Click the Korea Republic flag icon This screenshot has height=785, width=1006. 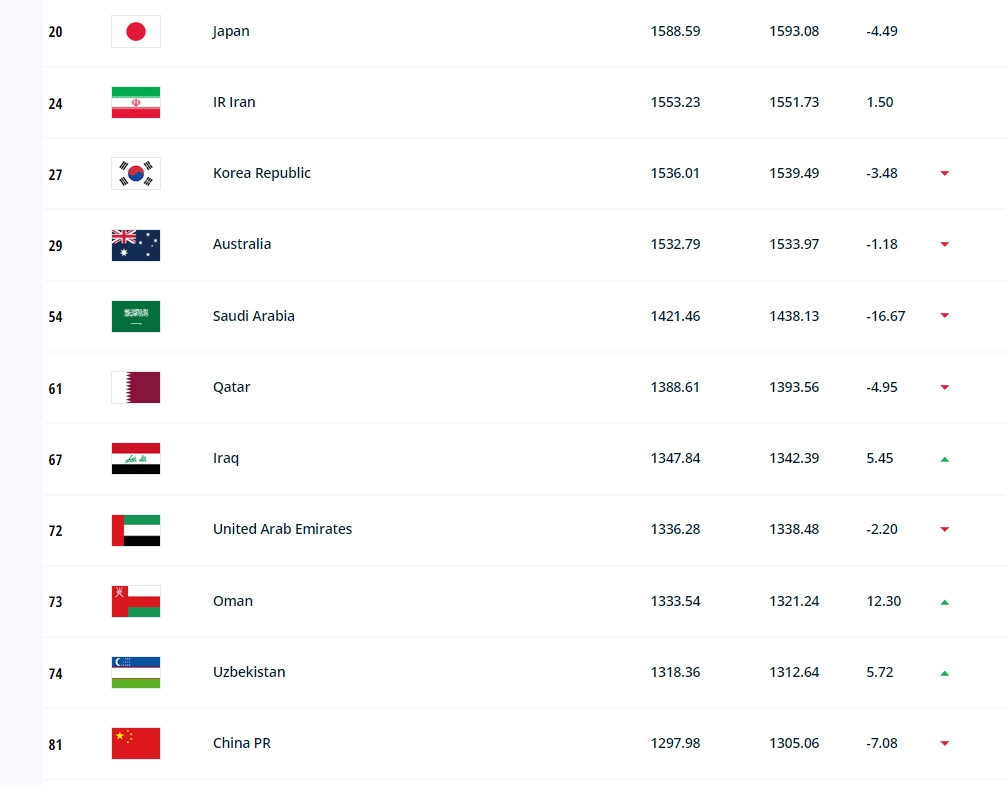click(136, 173)
